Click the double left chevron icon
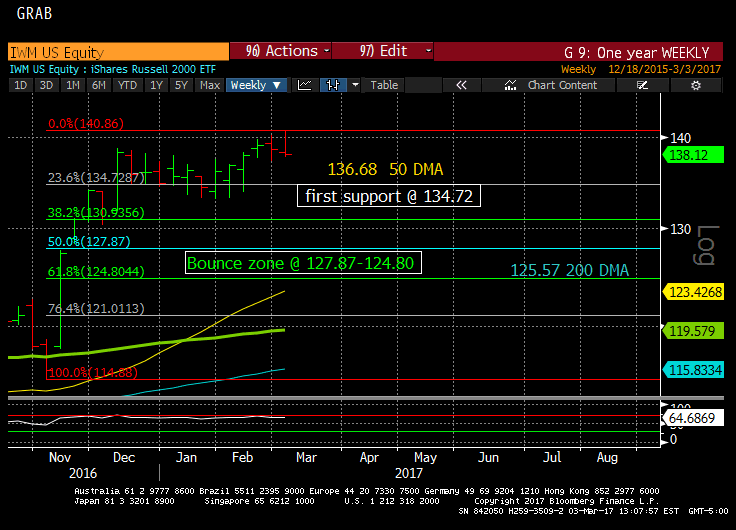Screen dimensions: 736x530 point(461,85)
